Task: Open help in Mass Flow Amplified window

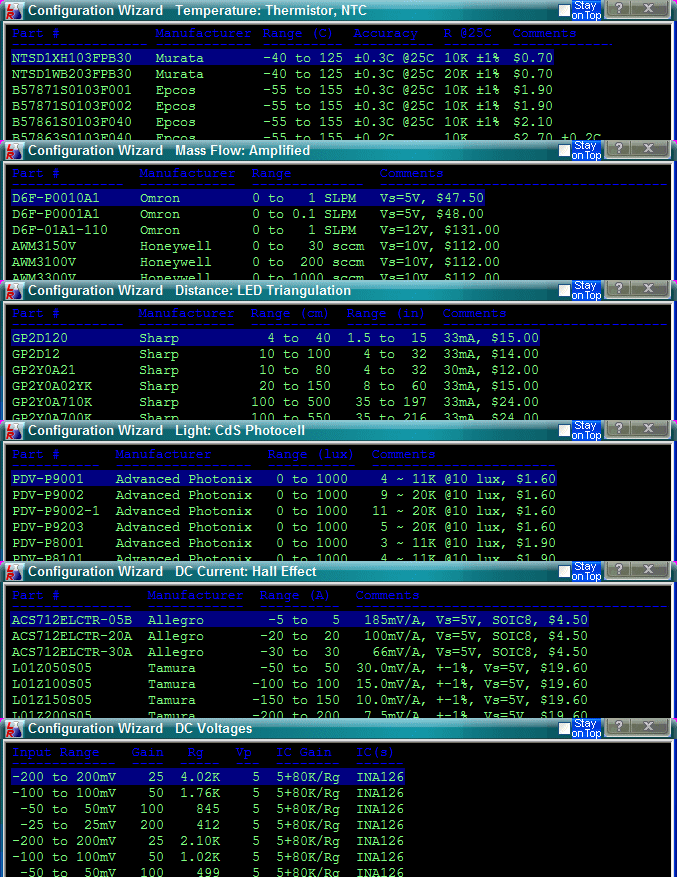Action: 619,148
